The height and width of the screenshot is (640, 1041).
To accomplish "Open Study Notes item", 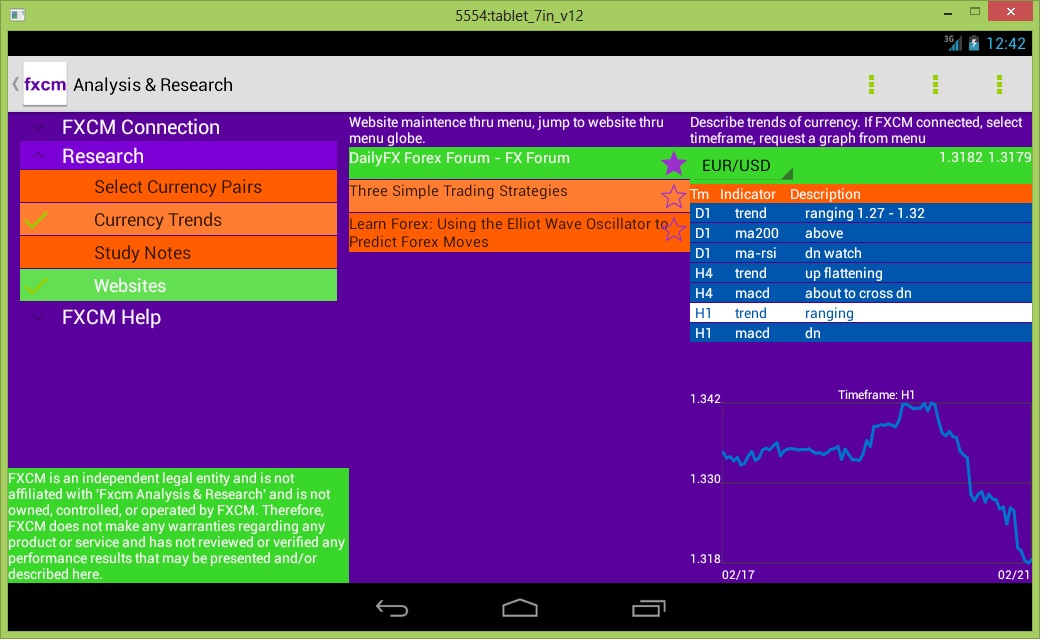I will point(179,252).
